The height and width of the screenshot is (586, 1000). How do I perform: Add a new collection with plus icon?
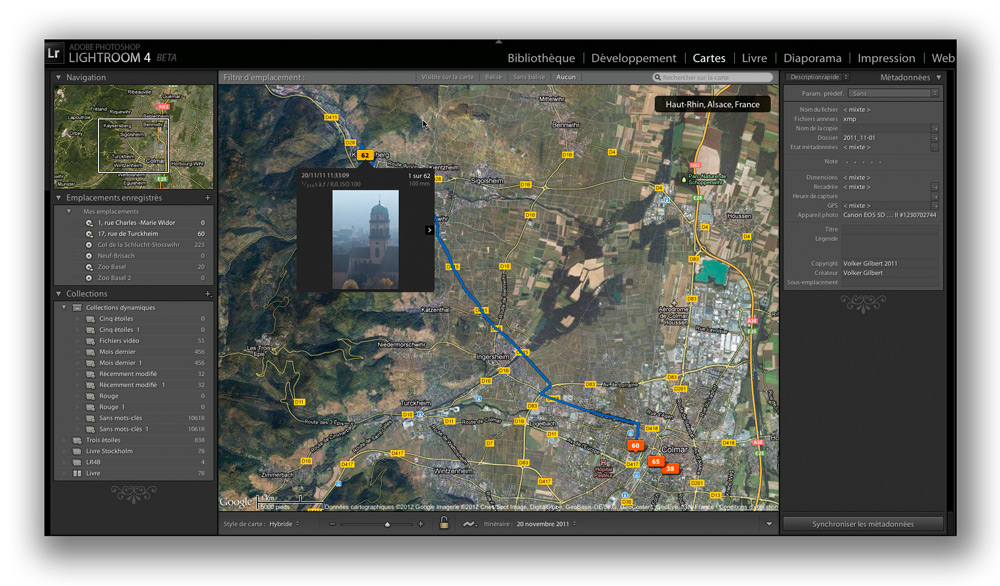[x=207, y=294]
